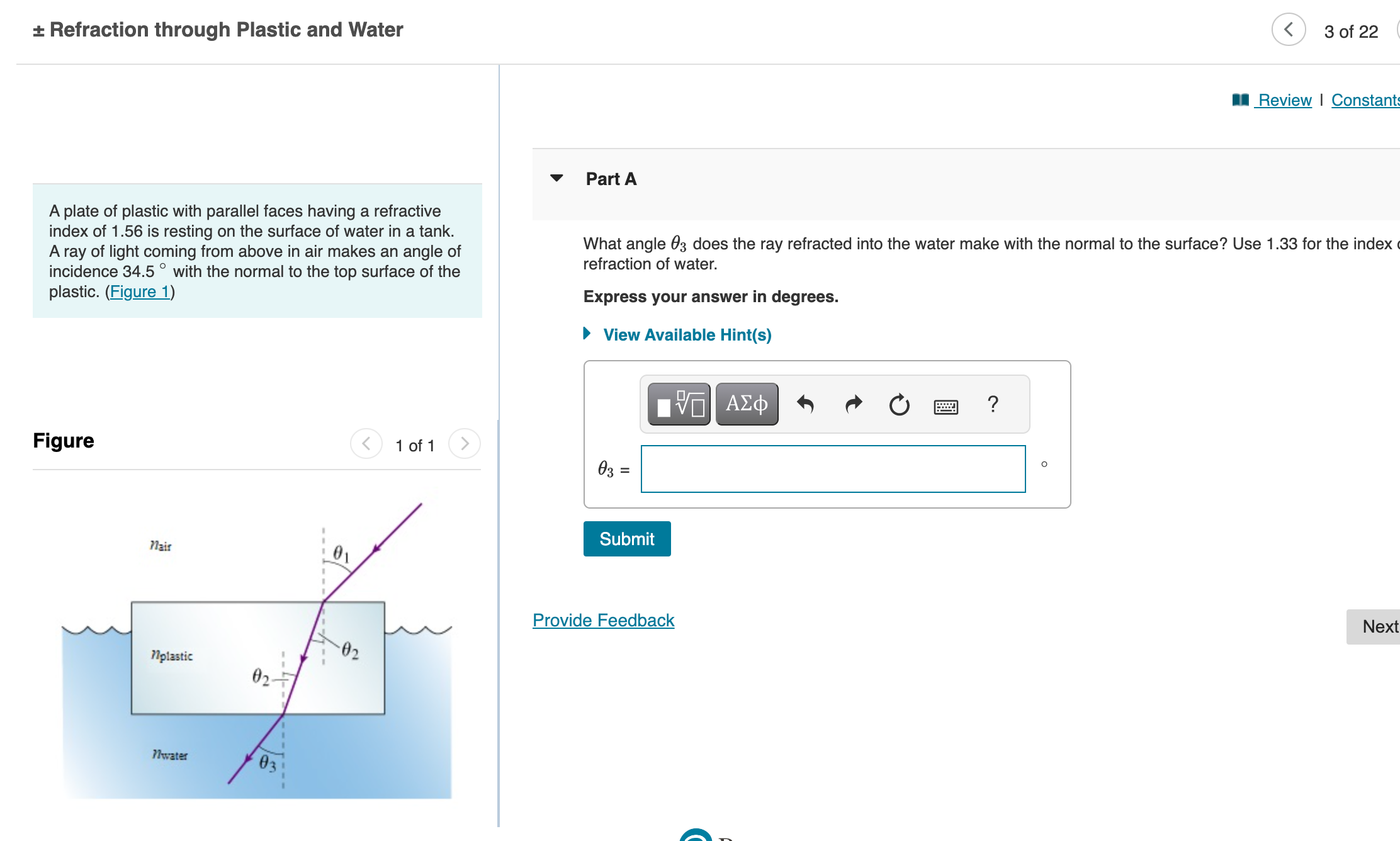The height and width of the screenshot is (841, 1400).
Task: Open the on-screen keyboard icon
Action: tap(946, 406)
